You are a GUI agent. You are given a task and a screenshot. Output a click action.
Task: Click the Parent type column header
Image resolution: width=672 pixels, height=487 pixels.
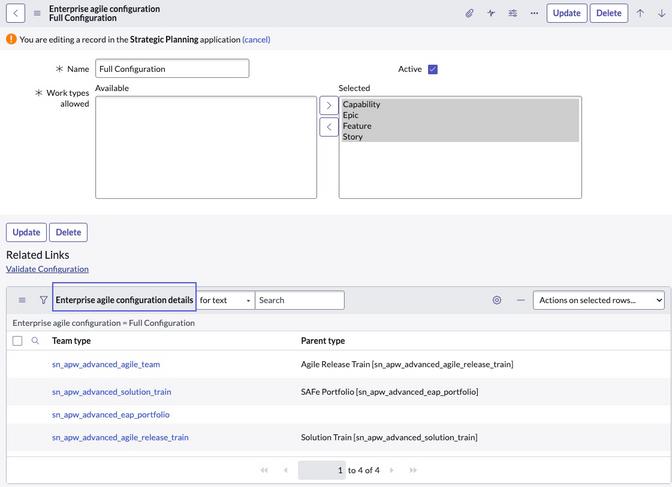[x=323, y=341]
